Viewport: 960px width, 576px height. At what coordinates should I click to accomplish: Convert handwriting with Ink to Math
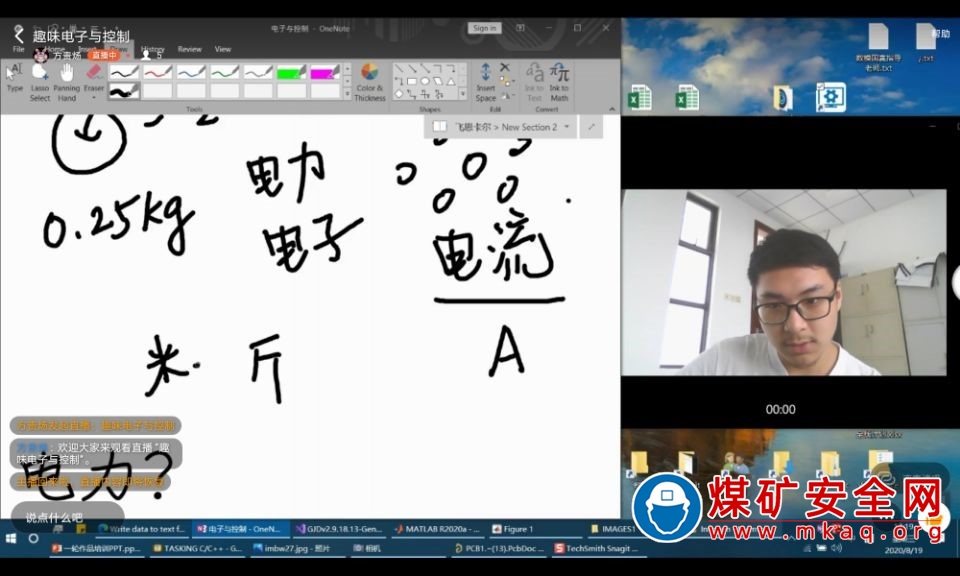tap(559, 81)
